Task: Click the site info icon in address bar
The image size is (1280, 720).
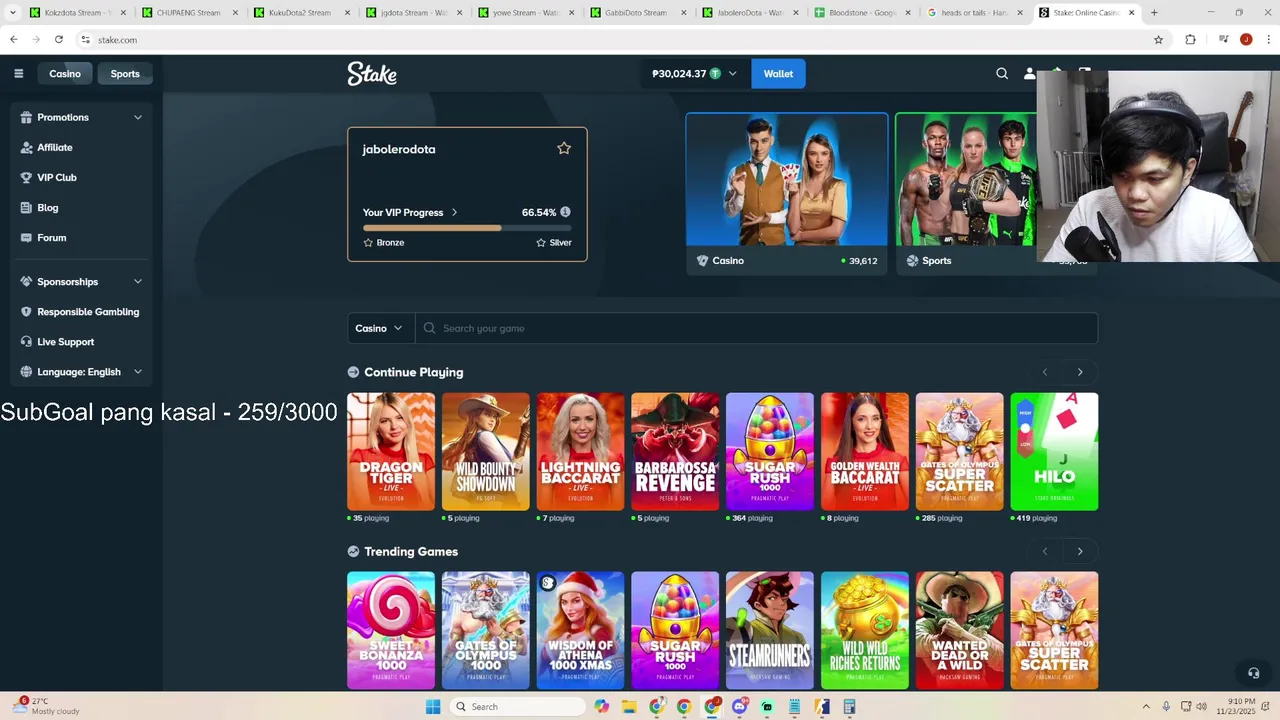Action: click(x=86, y=39)
